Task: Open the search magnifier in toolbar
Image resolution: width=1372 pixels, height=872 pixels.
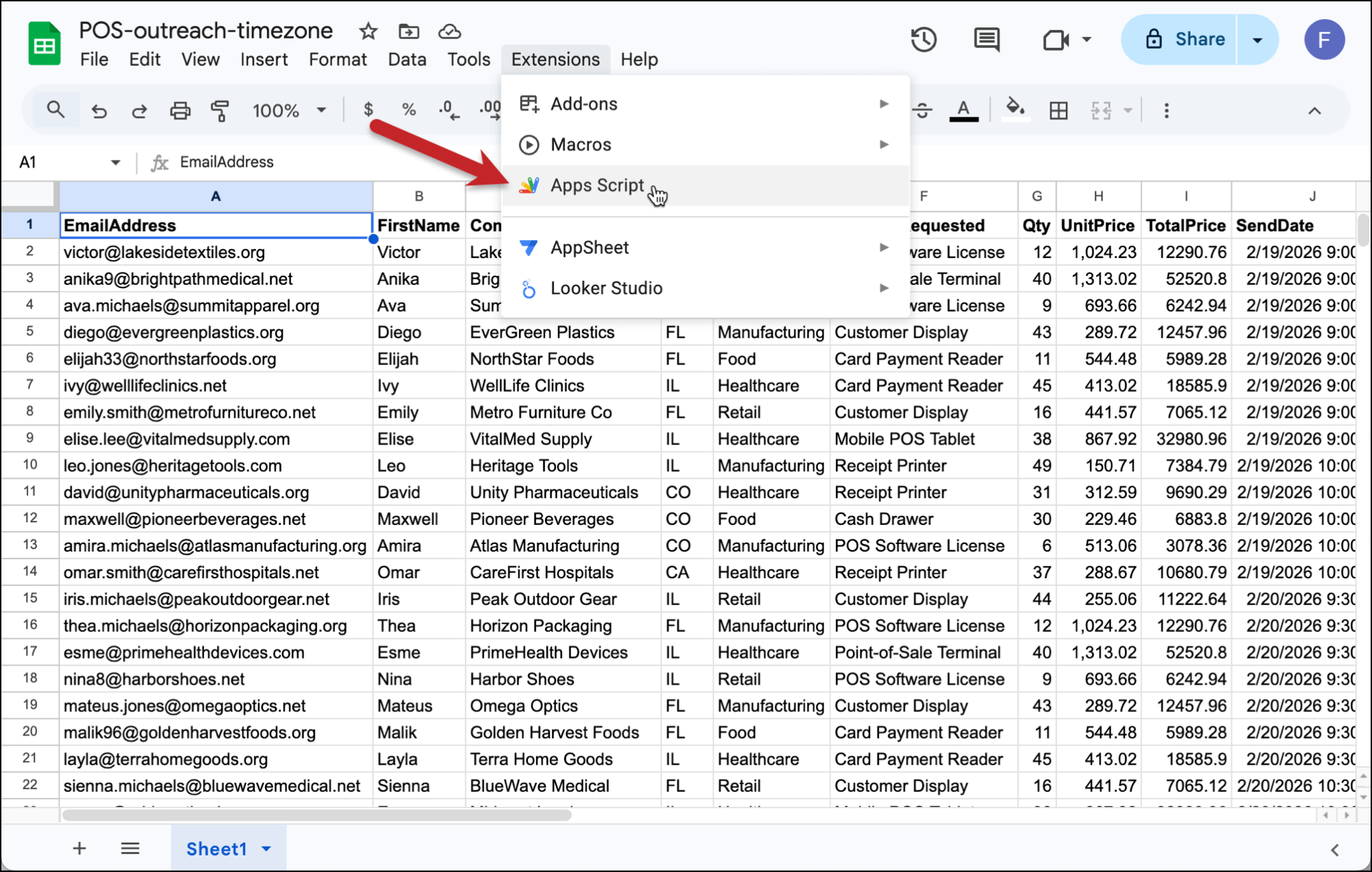Action: (x=56, y=110)
